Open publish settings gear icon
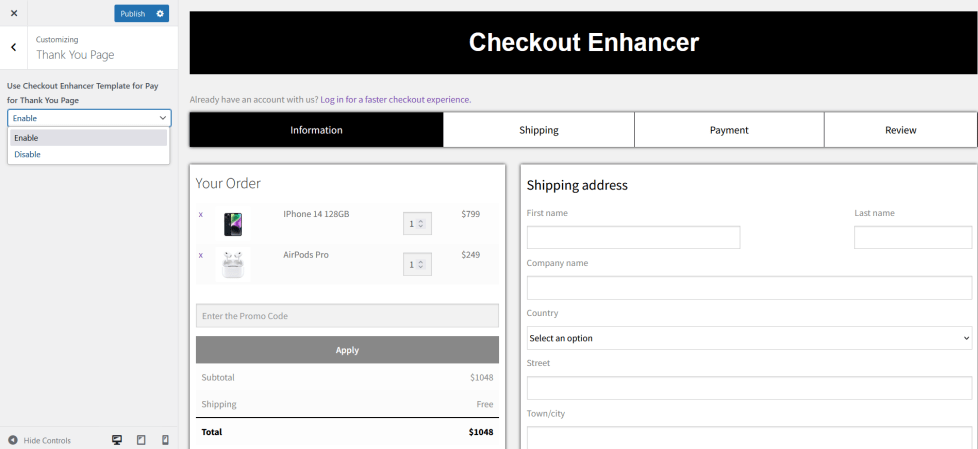Image resolution: width=978 pixels, height=449 pixels. (x=160, y=13)
